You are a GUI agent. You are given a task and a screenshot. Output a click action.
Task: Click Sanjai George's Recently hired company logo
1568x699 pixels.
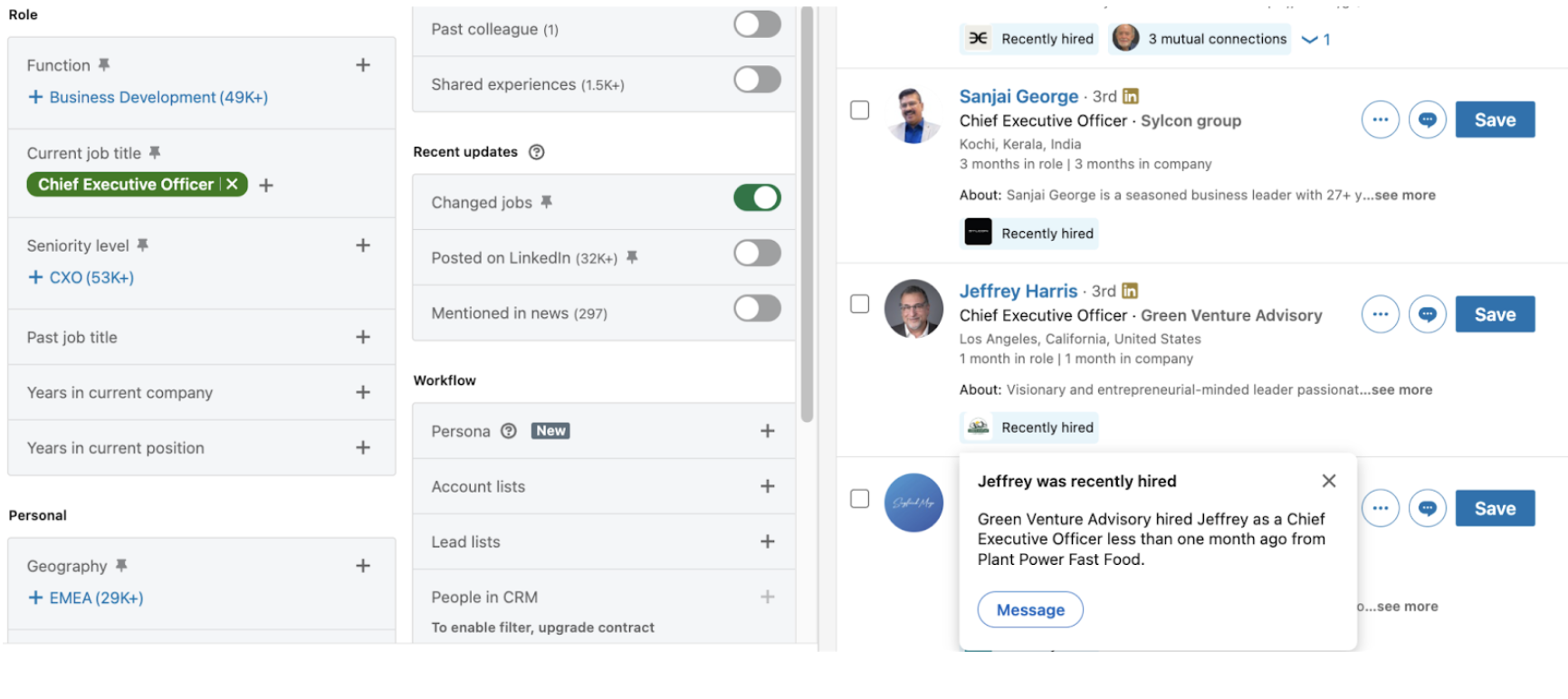pos(977,233)
